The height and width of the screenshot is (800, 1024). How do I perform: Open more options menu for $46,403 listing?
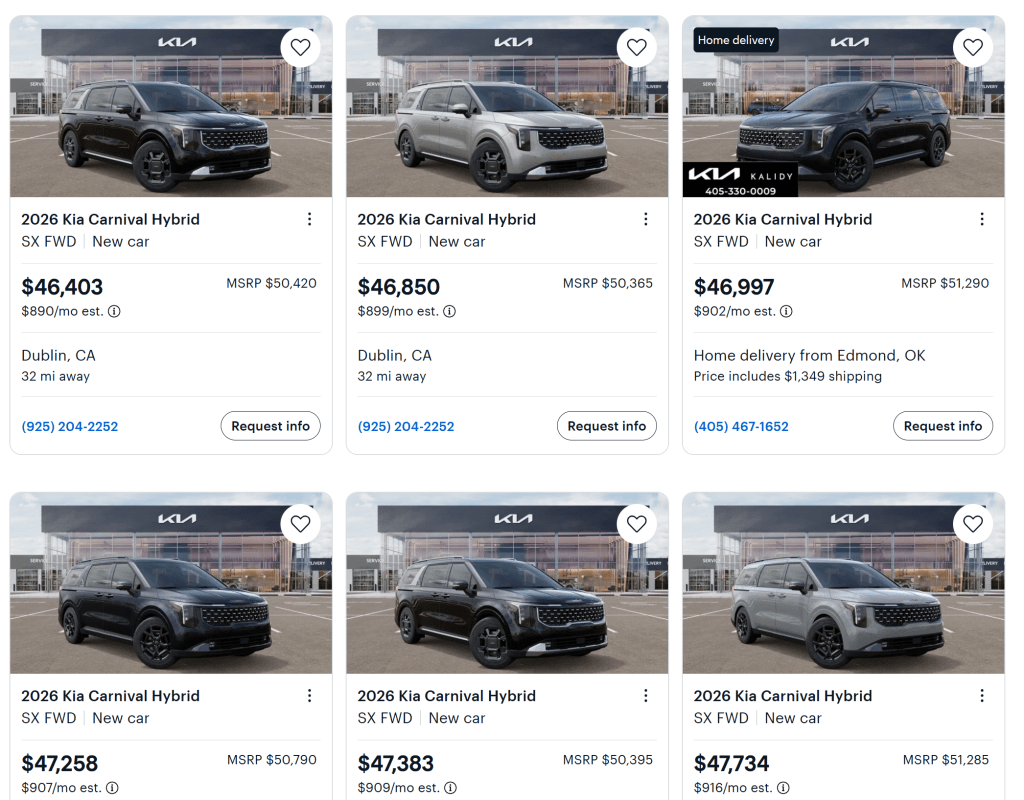309,219
